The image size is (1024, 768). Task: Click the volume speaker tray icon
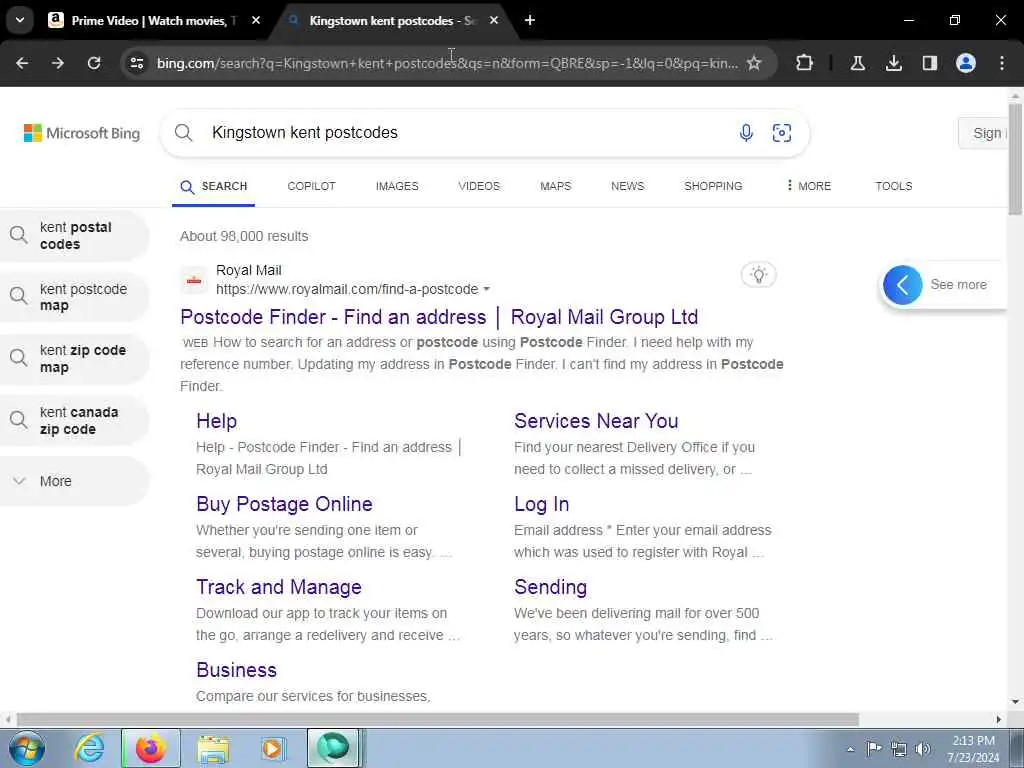(x=922, y=749)
